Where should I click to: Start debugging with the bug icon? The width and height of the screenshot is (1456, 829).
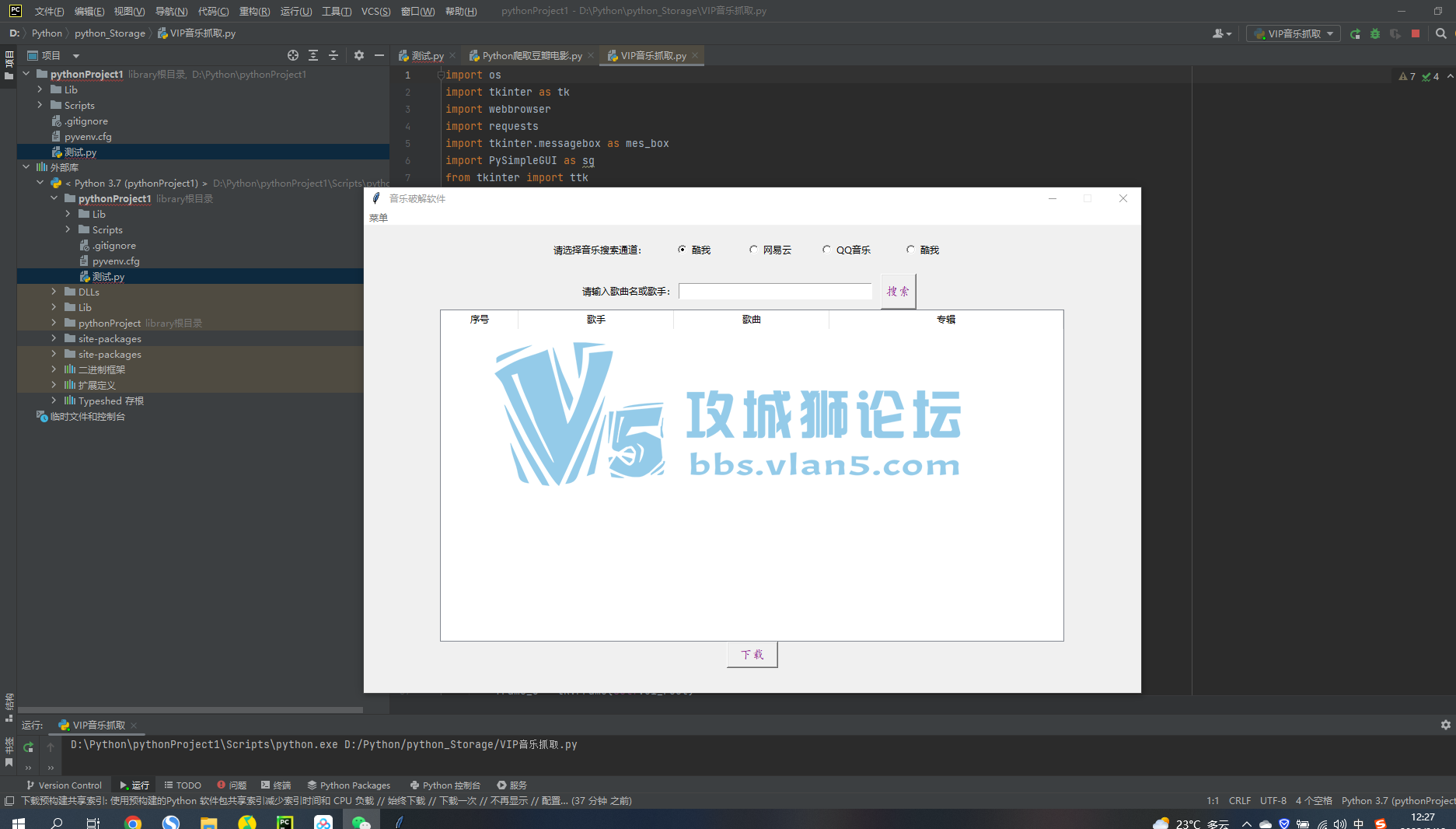pos(1375,33)
